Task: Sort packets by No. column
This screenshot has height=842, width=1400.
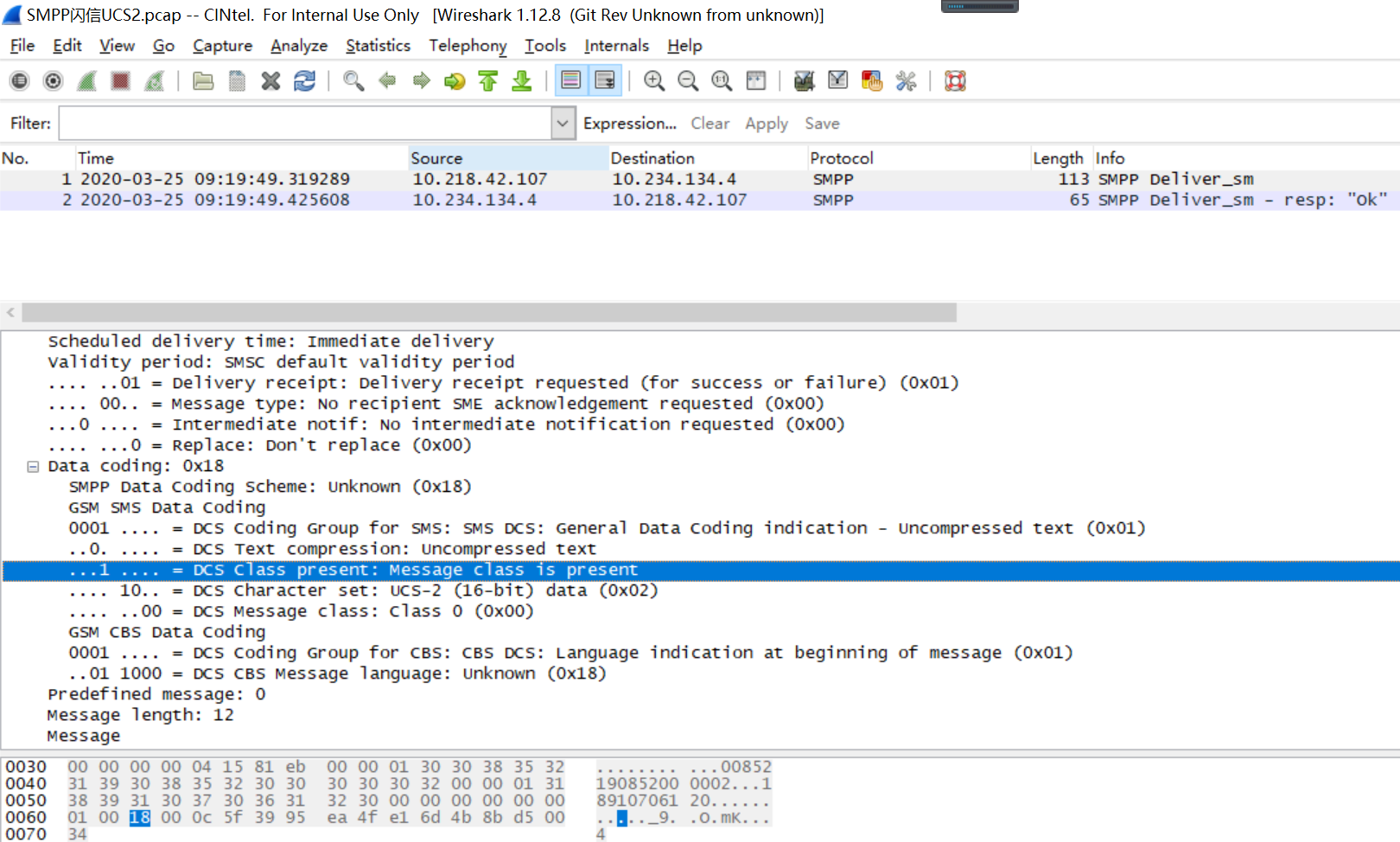Action: [x=37, y=158]
